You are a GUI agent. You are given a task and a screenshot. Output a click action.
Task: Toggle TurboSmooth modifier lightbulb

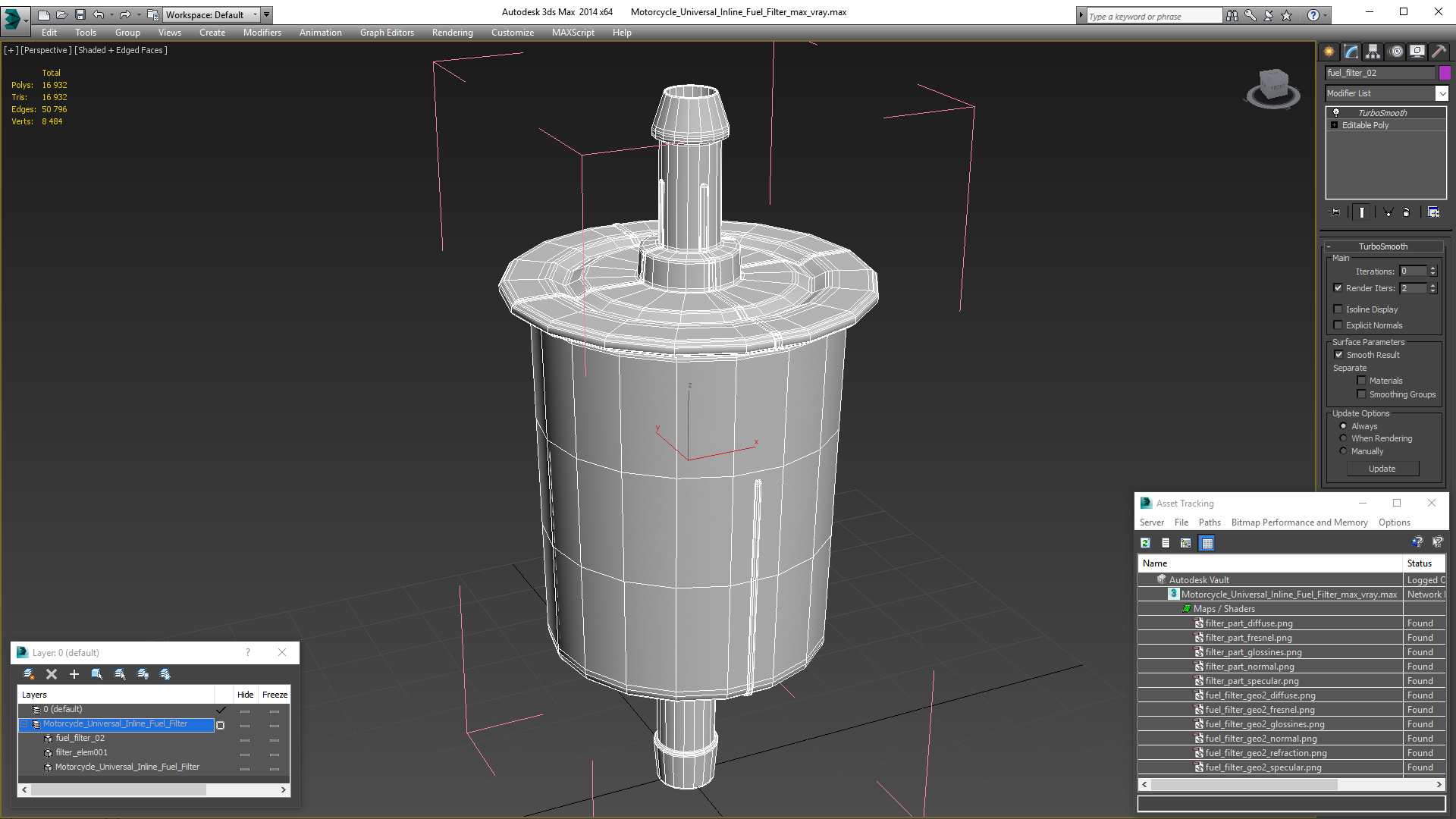(1336, 113)
